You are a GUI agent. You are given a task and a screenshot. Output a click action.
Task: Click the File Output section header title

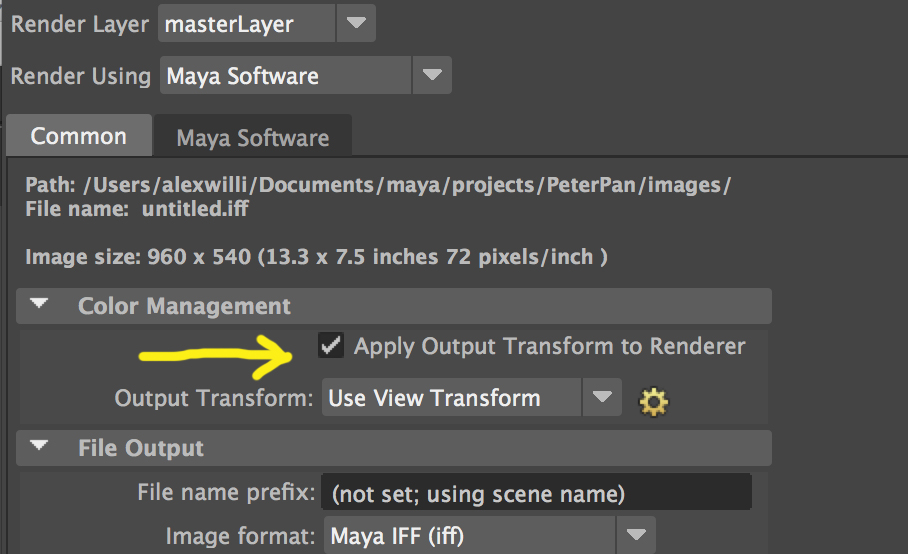141,448
